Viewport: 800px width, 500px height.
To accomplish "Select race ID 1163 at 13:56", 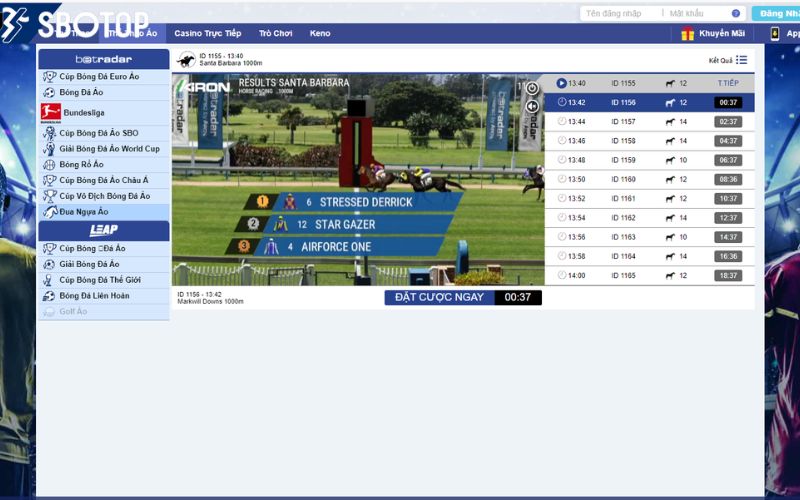I will 649,237.
